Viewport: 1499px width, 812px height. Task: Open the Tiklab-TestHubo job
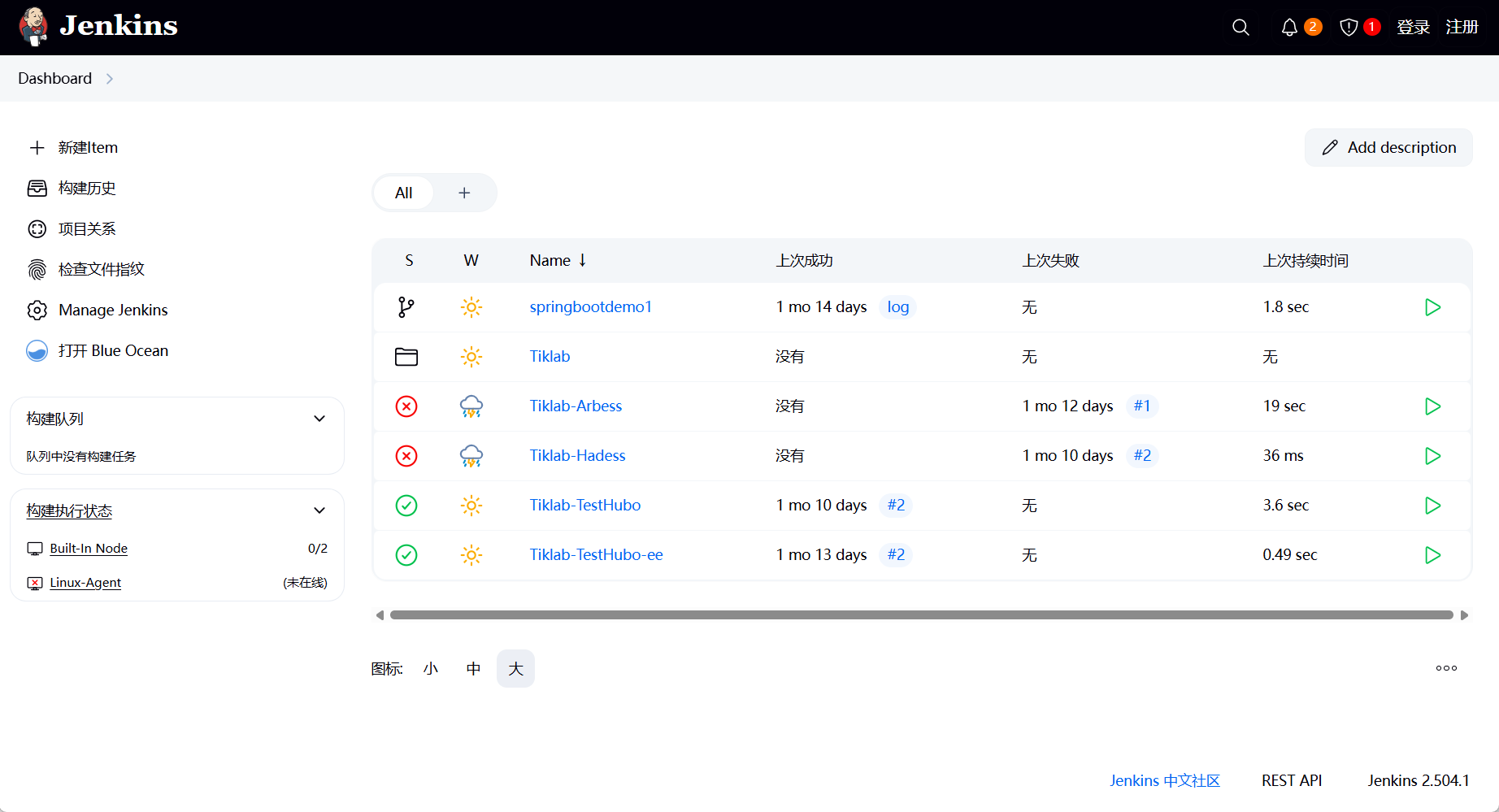coord(585,506)
